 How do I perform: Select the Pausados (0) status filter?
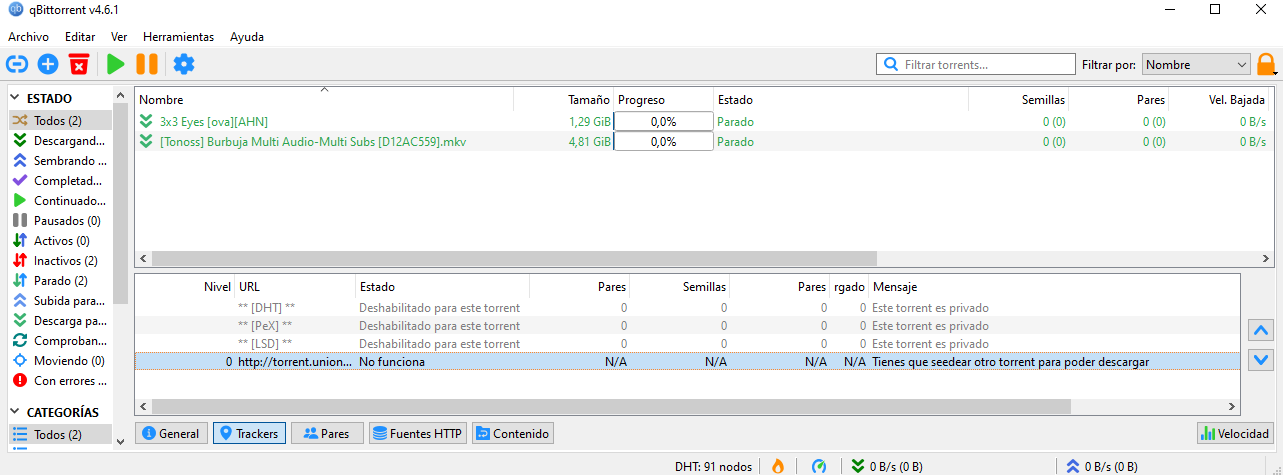point(59,221)
